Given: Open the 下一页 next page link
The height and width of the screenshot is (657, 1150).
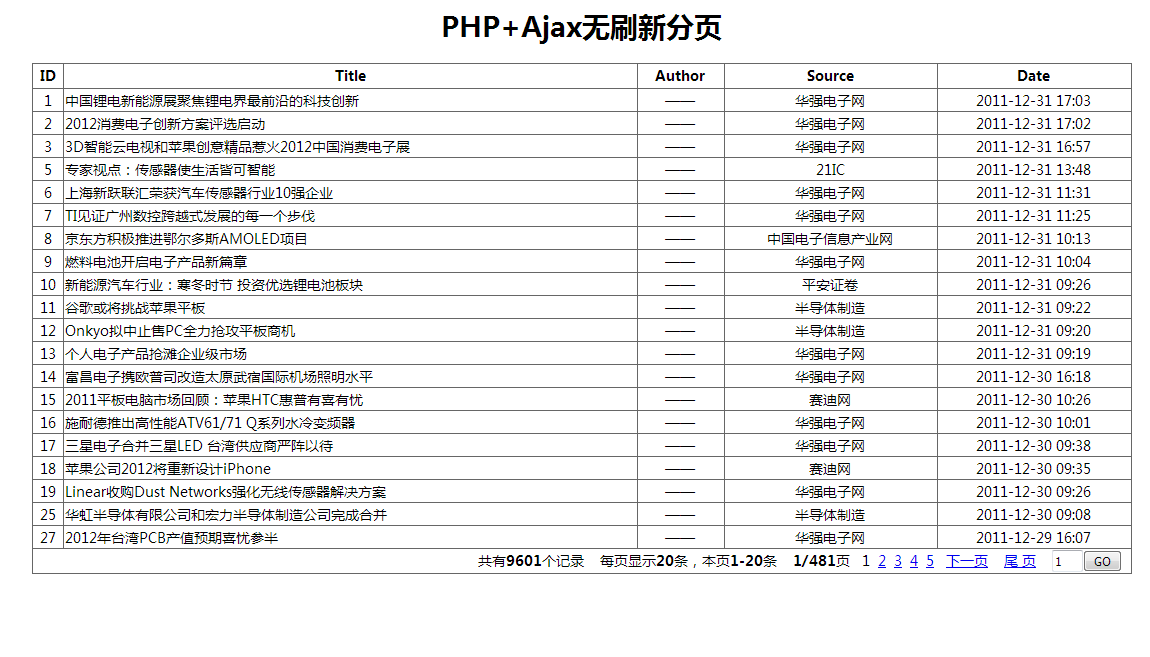Looking at the screenshot, I should 967,561.
